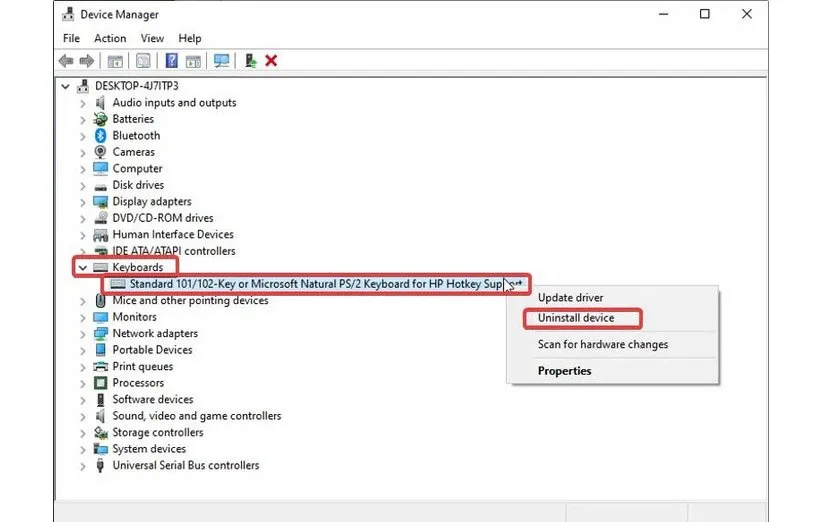This screenshot has width=822, height=522.
Task: Click the Bluetooth category icon
Action: pos(101,135)
